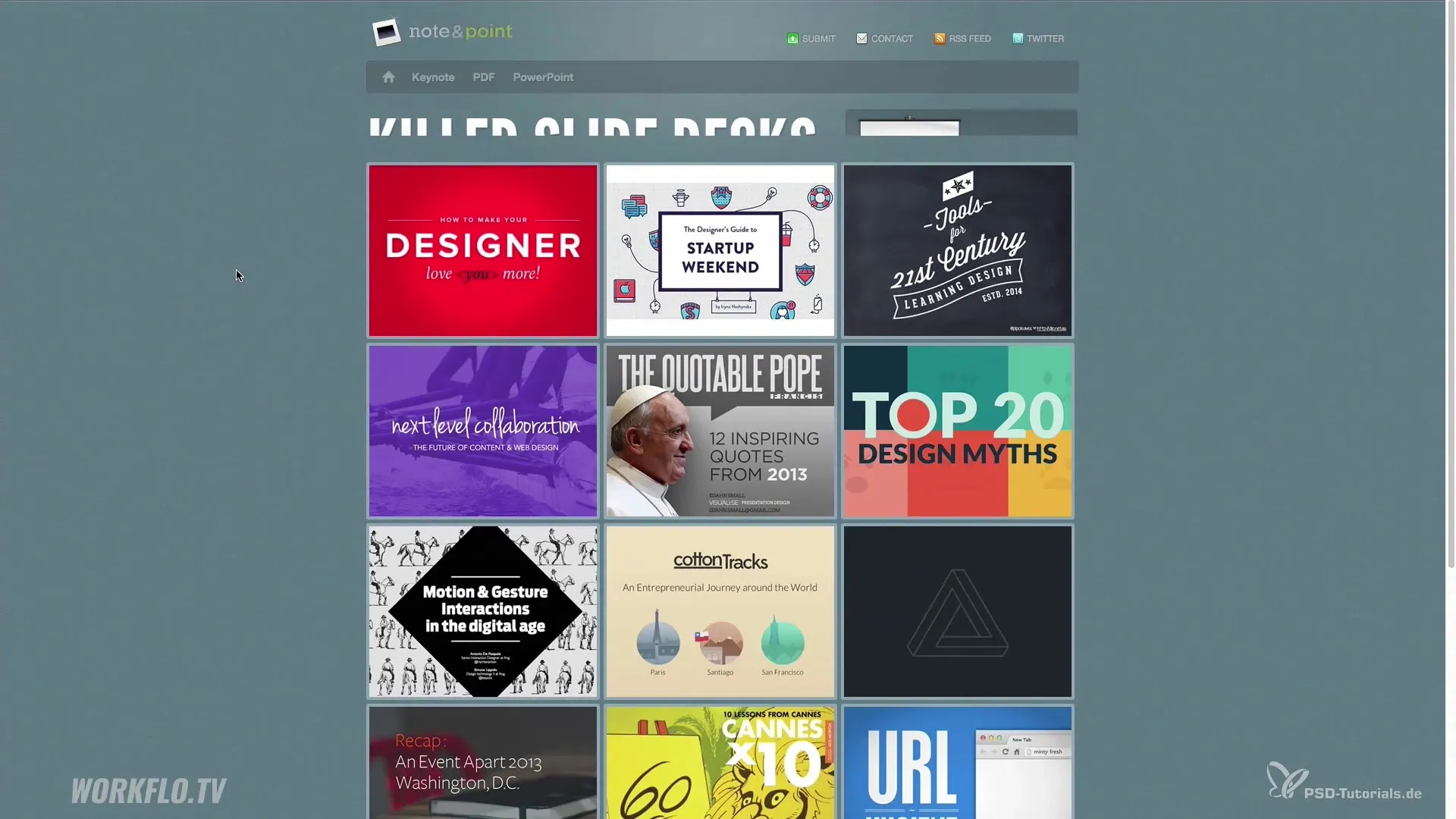
Task: Open the PDF category
Action: coord(484,77)
